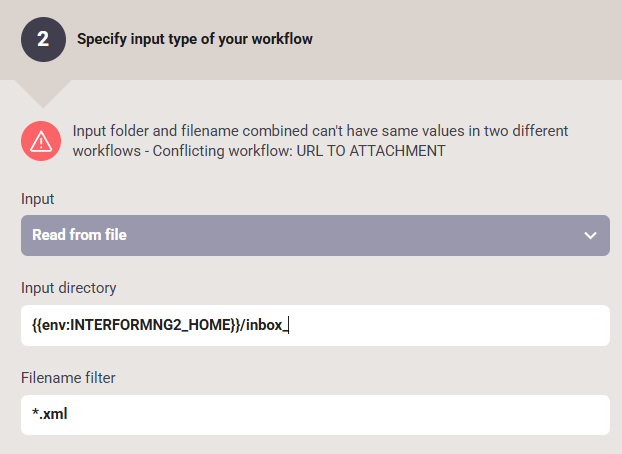Screen dimensions: 622x454
Task: Click the dropdown chevron arrow
Action: (590, 236)
